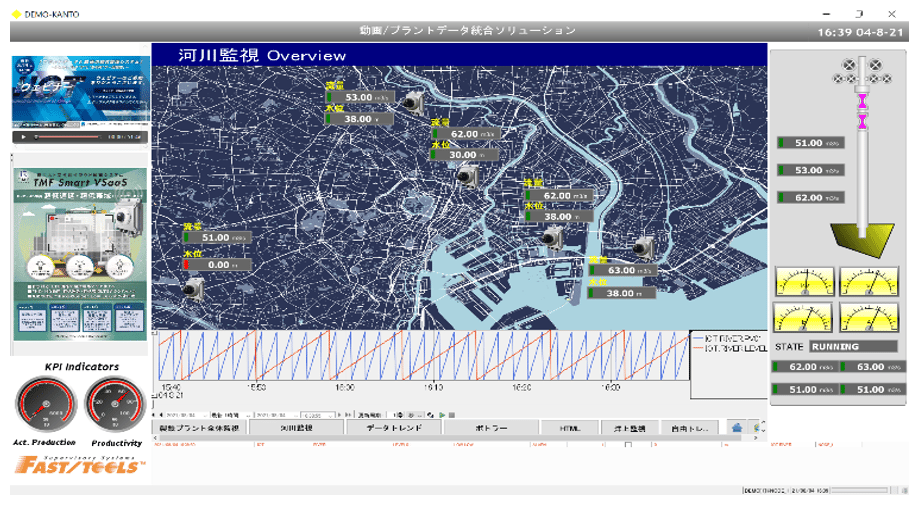
Task: Click the home icon beside the tab bar
Action: (737, 428)
